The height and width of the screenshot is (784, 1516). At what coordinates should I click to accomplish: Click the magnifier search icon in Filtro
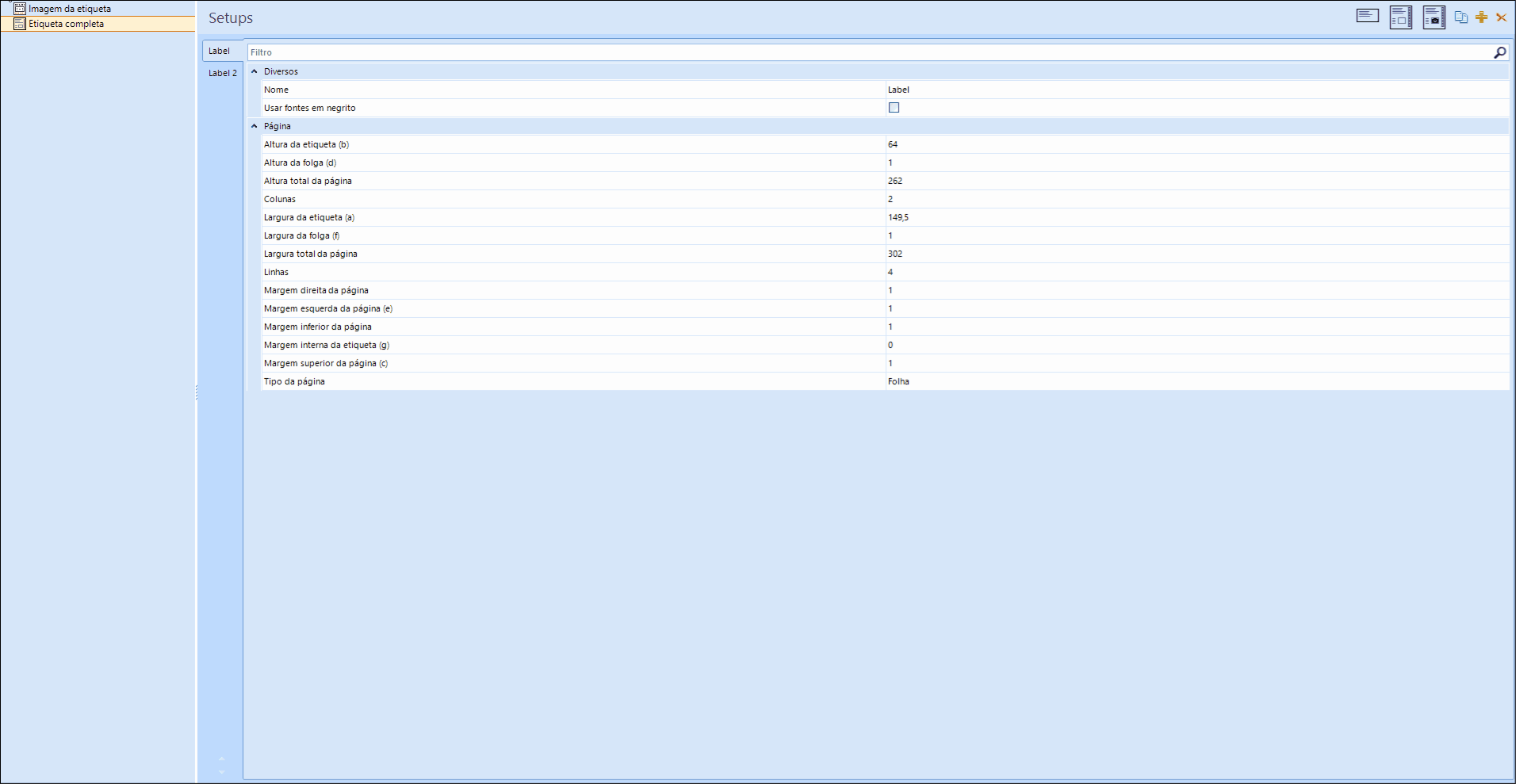(1499, 52)
